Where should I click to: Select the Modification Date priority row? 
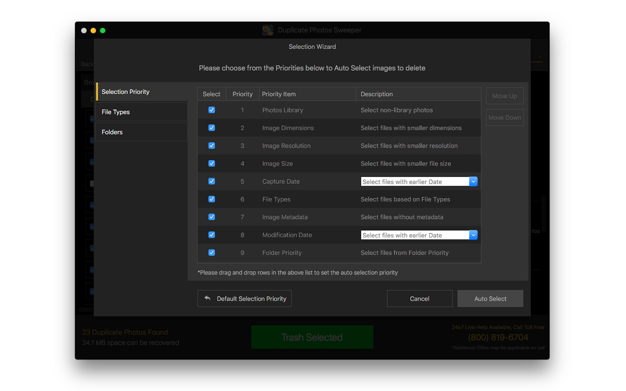click(339, 235)
